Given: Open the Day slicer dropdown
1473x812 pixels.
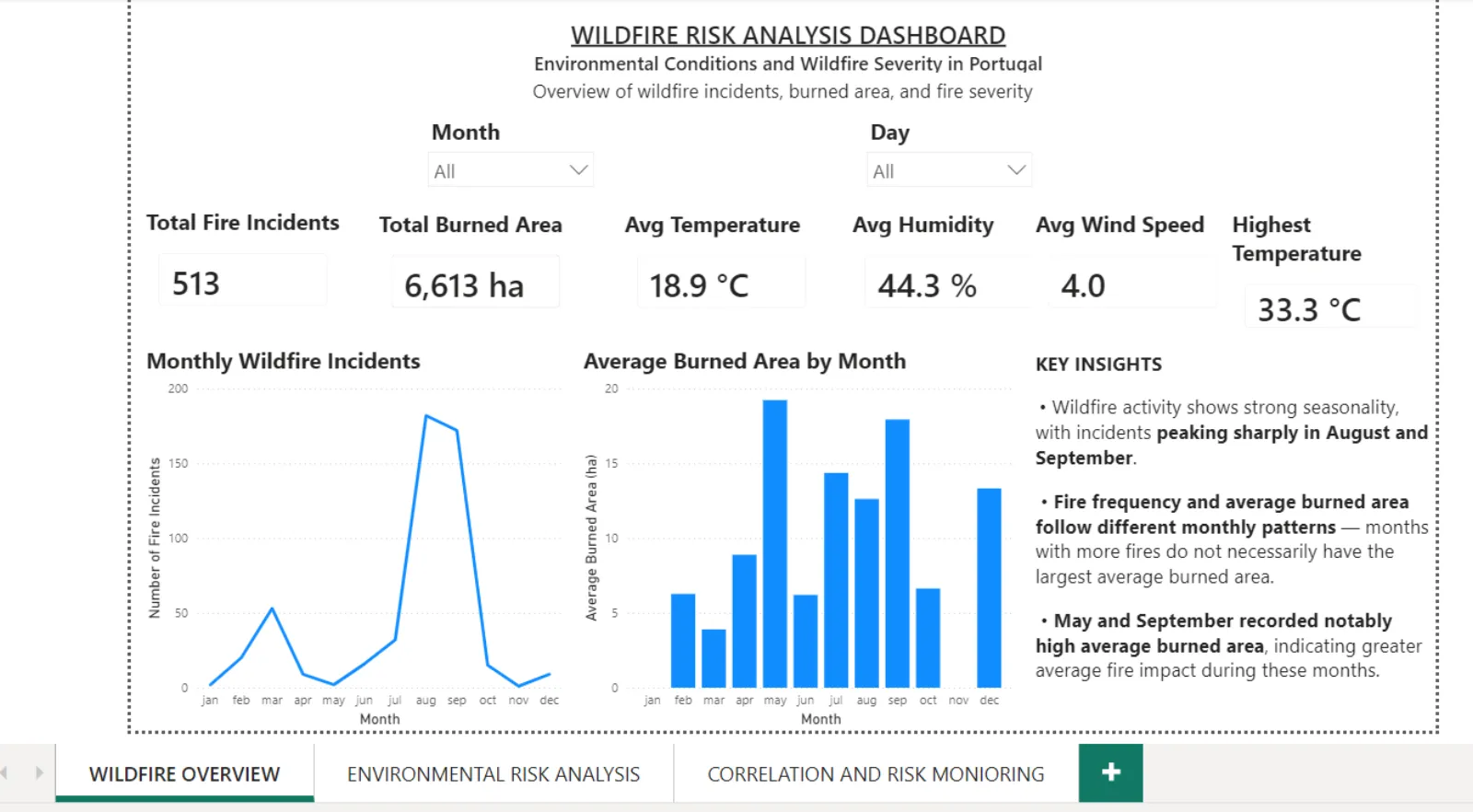Looking at the screenshot, I should [x=949, y=170].
